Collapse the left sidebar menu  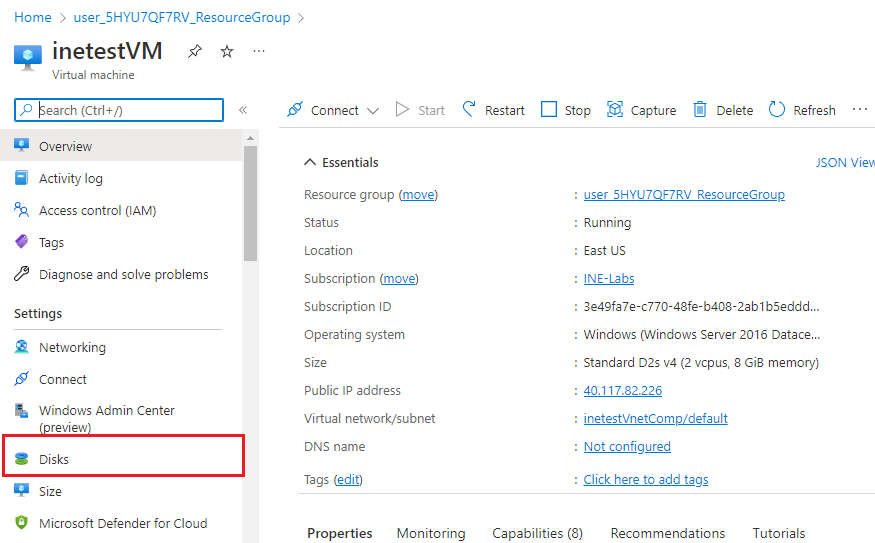click(243, 110)
